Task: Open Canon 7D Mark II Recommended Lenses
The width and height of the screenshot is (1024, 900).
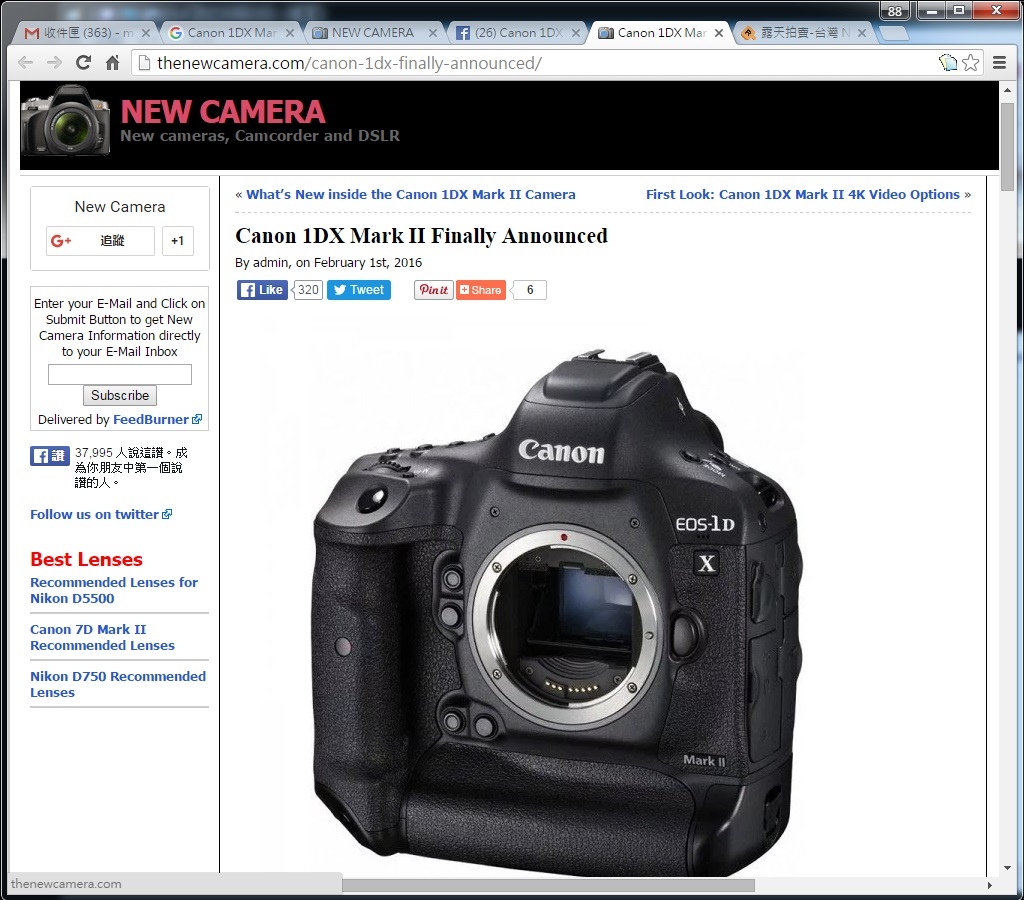Action: pos(103,637)
